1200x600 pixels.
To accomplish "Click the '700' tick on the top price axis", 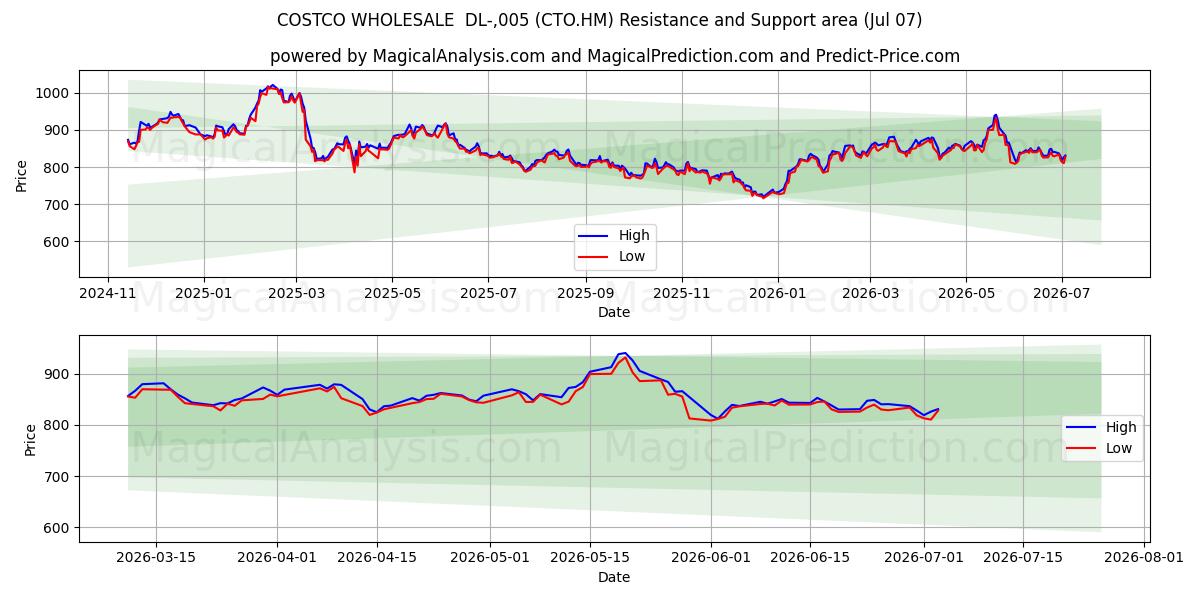I will [x=57, y=205].
